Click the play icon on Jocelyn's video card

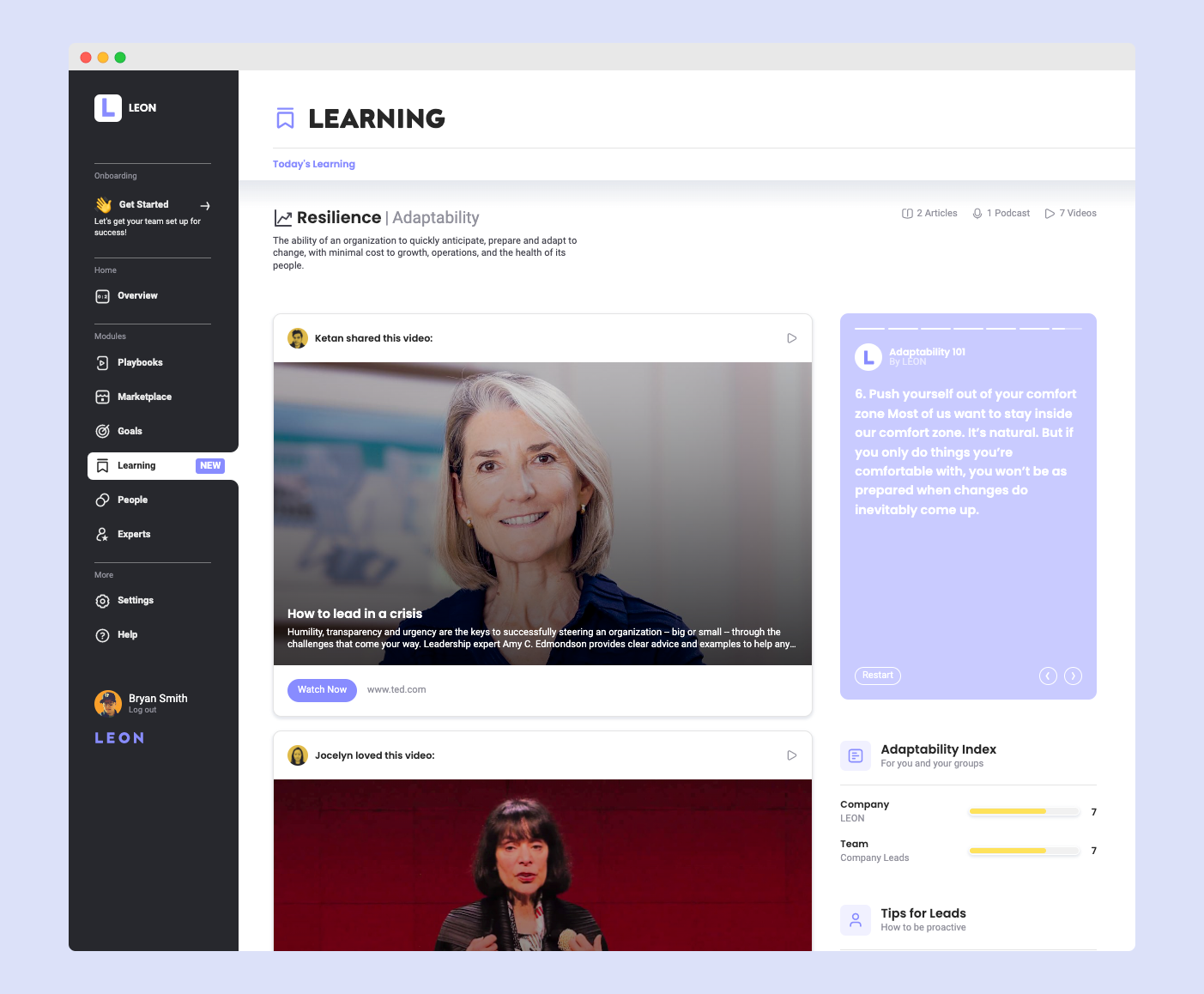[791, 755]
